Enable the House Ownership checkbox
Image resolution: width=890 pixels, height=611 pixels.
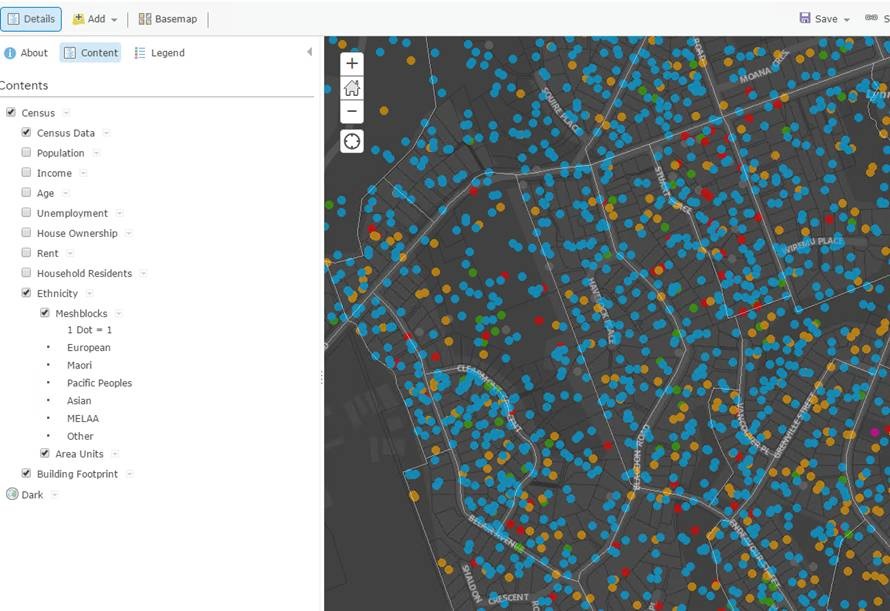pyautogui.click(x=26, y=232)
